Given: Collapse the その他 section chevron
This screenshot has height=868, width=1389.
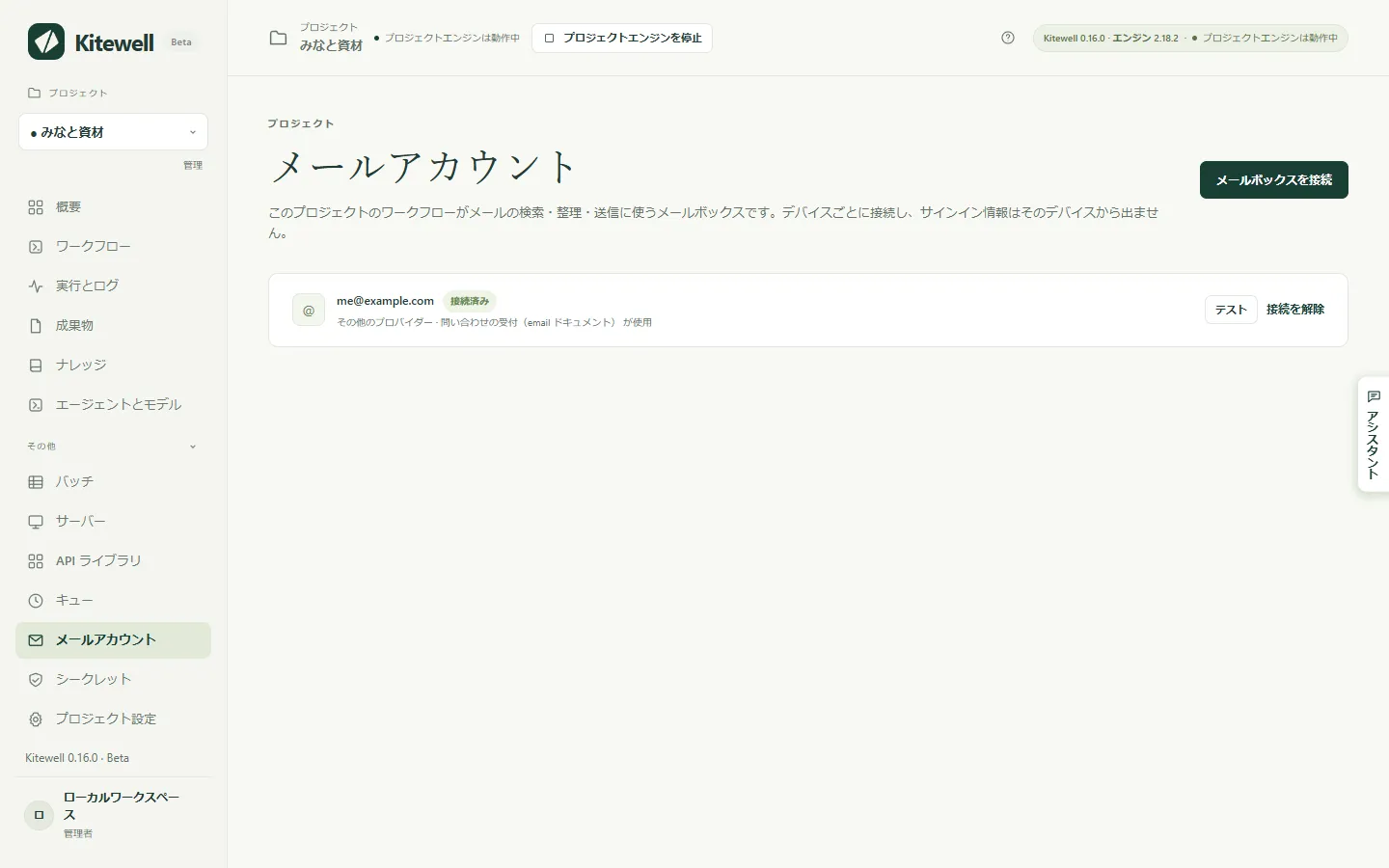Looking at the screenshot, I should coord(193,447).
